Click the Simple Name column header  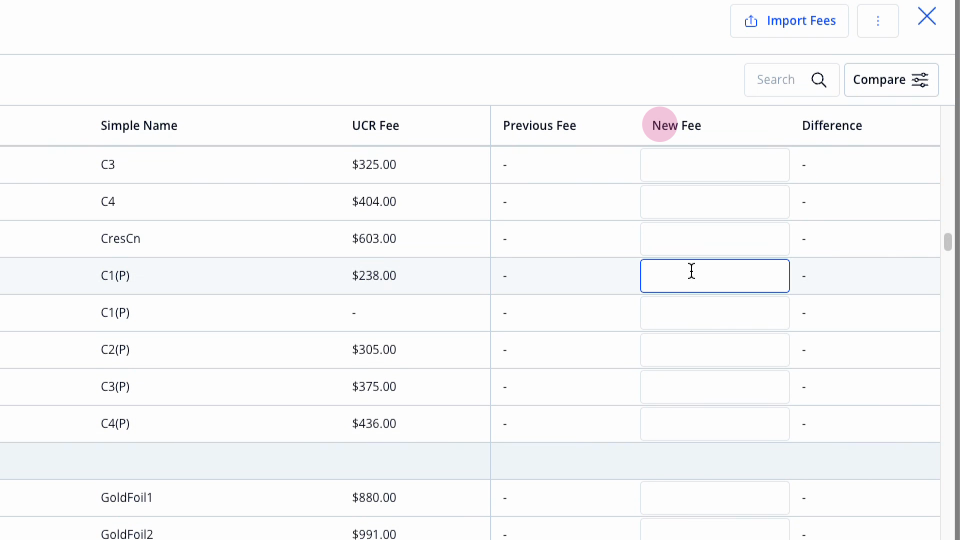[x=139, y=126]
